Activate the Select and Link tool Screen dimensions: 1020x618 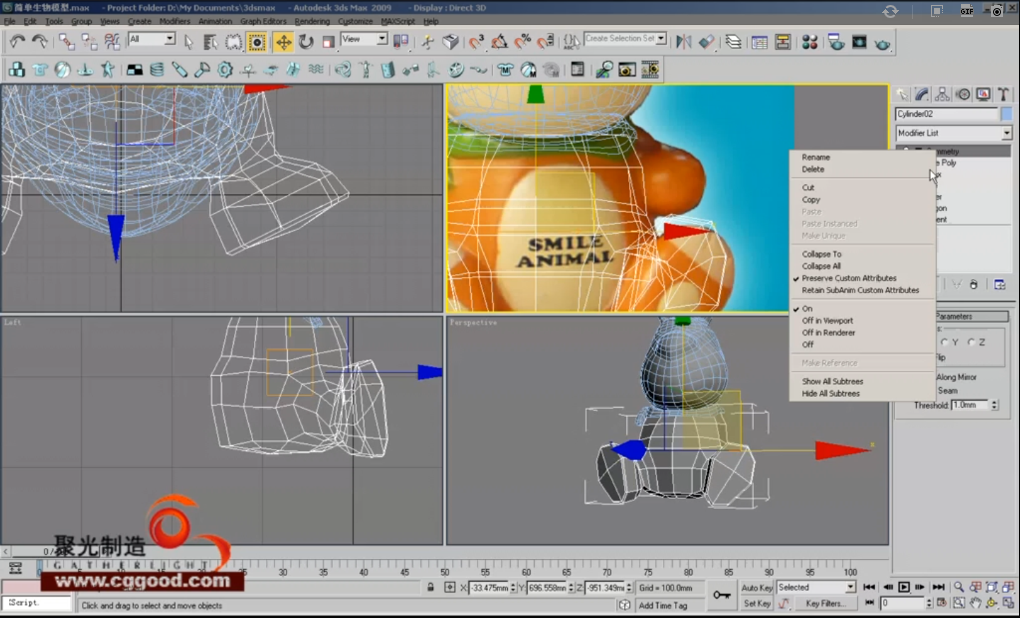[x=66, y=42]
